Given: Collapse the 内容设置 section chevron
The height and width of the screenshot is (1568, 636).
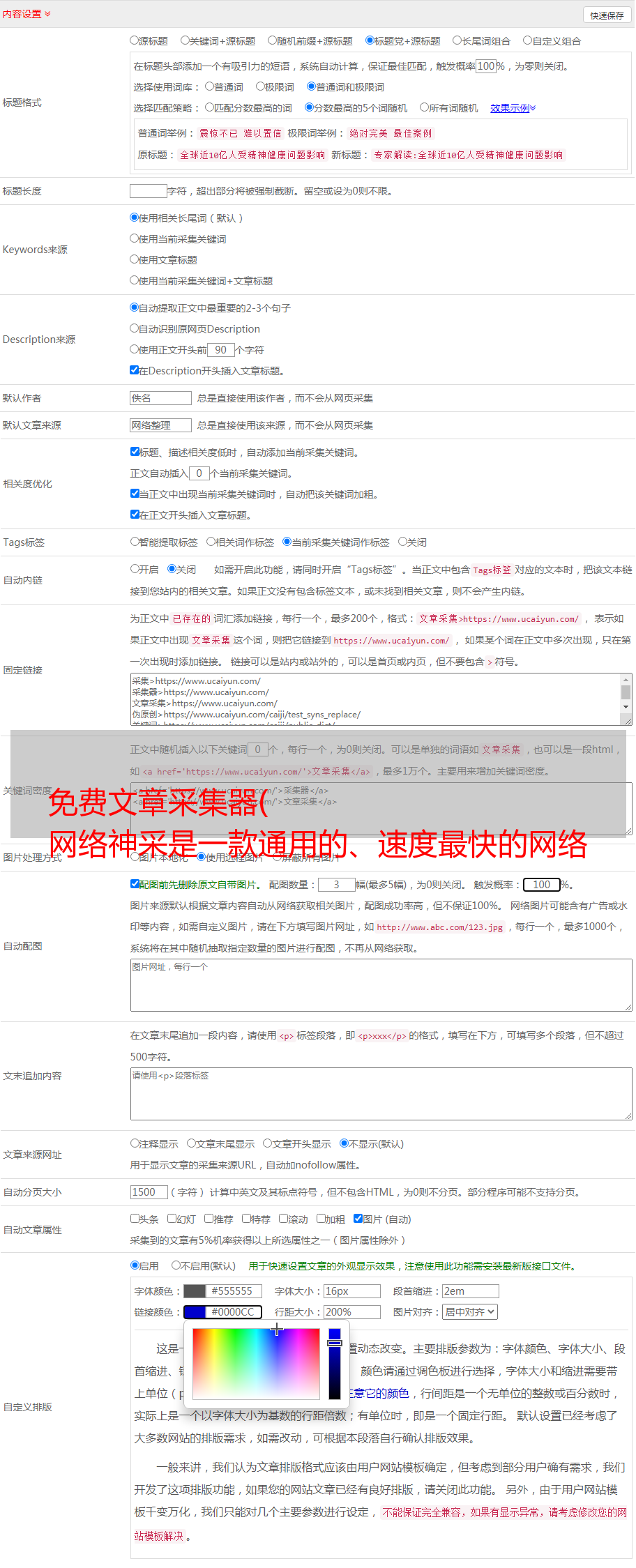Looking at the screenshot, I should (47, 14).
